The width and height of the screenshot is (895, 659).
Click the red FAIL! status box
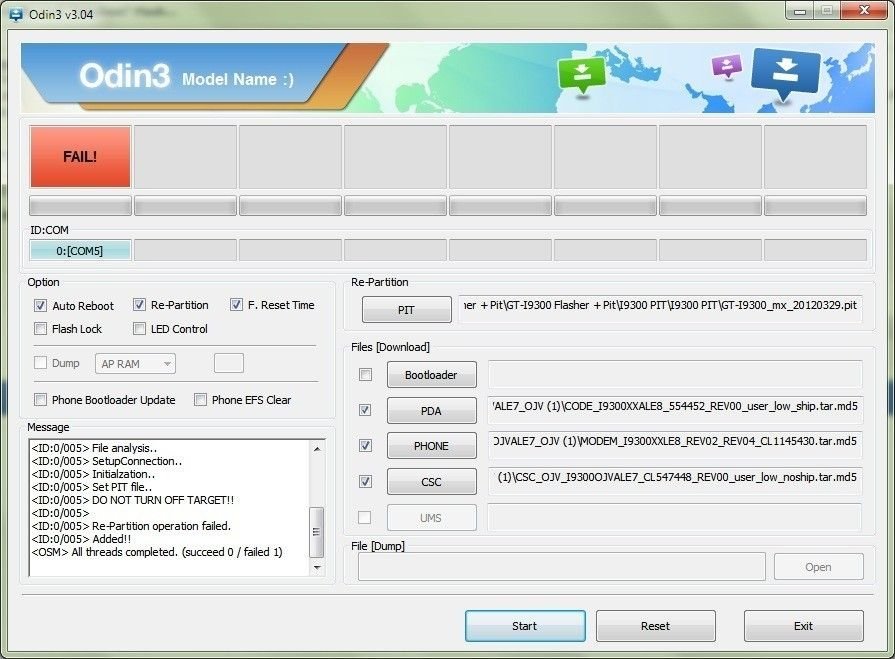tap(80, 157)
